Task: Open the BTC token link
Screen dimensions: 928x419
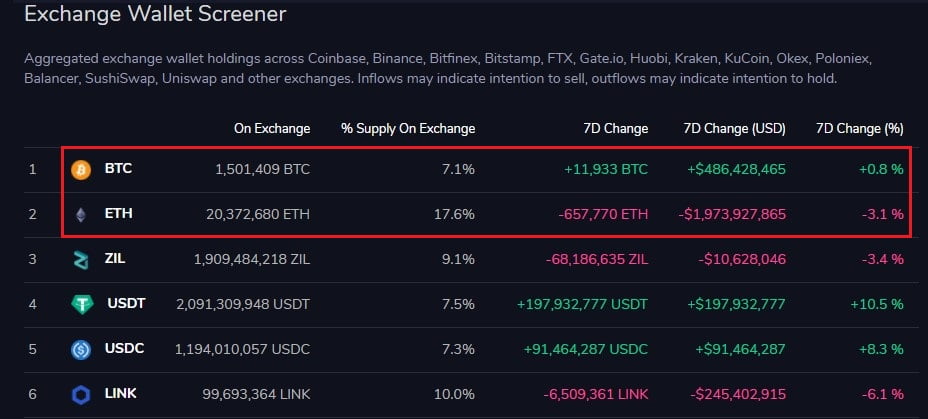Action: [118, 169]
